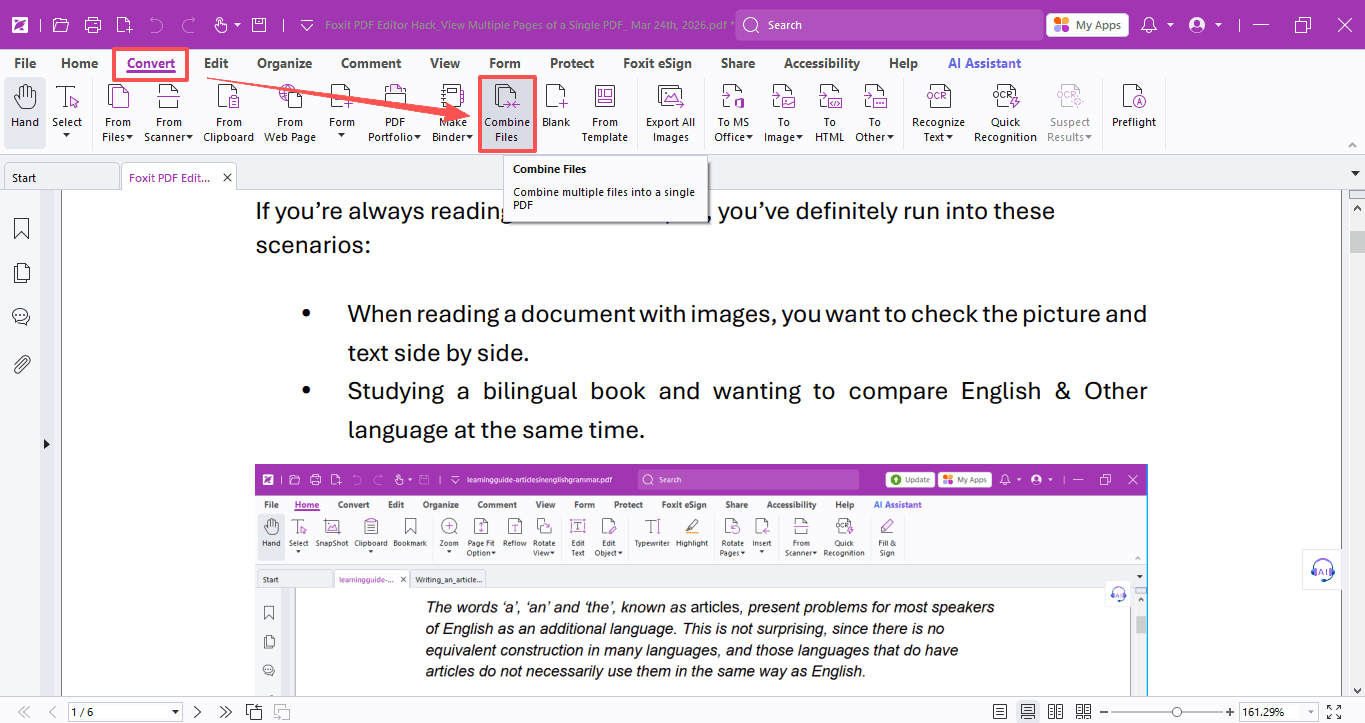Switch to the Comment ribbon tab
The height and width of the screenshot is (723, 1365).
coord(371,63)
